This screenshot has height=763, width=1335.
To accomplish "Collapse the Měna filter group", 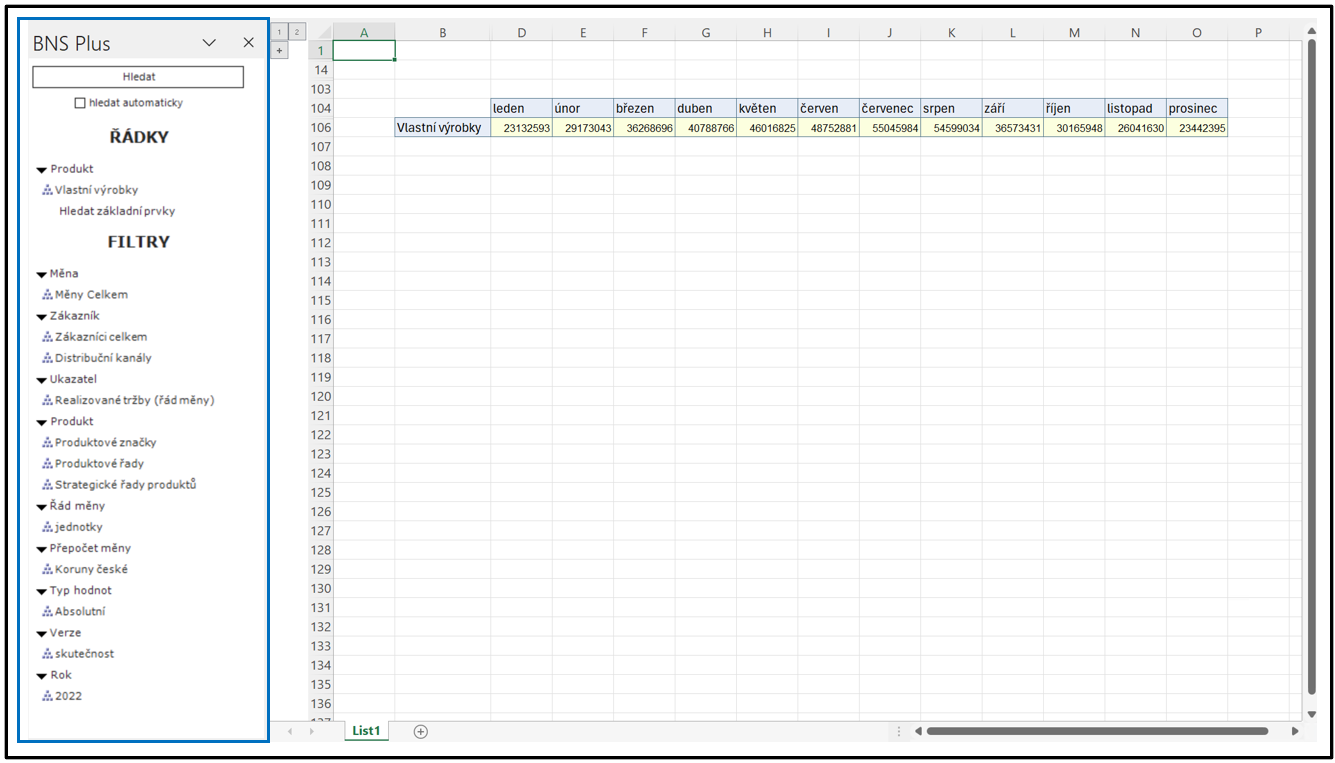I will (42, 274).
